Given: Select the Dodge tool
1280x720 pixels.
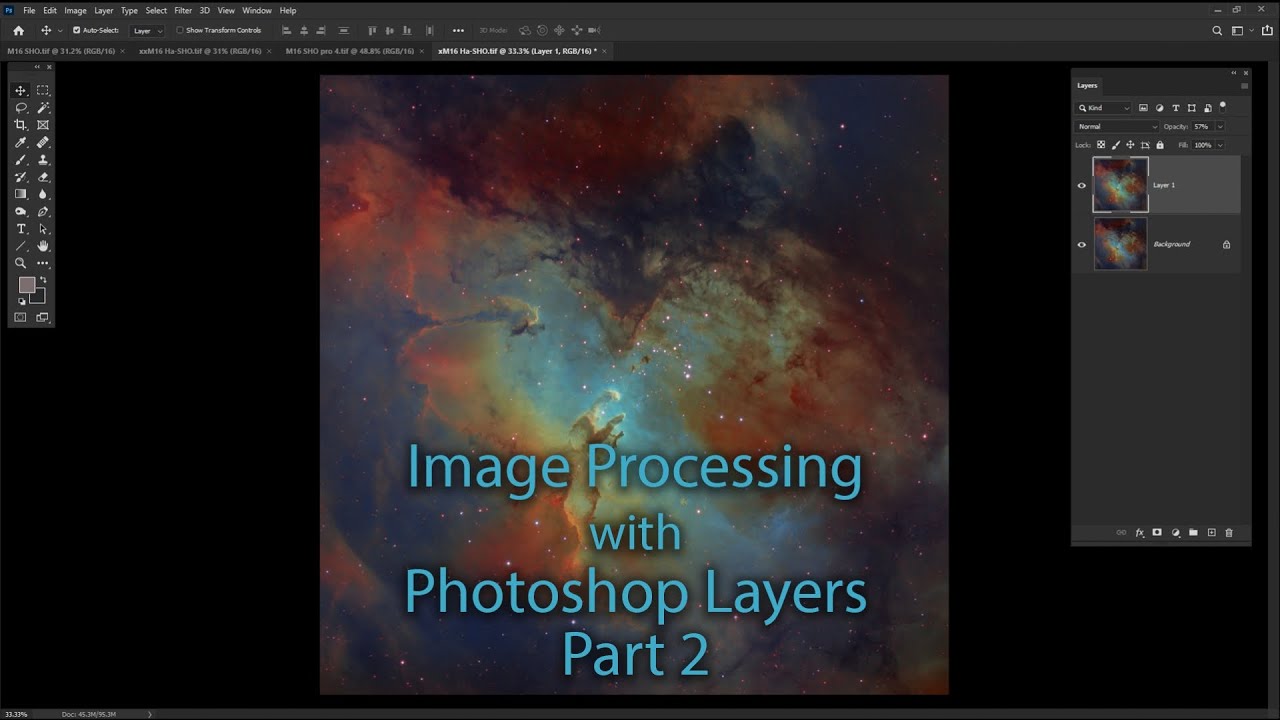Looking at the screenshot, I should pyautogui.click(x=20, y=212).
